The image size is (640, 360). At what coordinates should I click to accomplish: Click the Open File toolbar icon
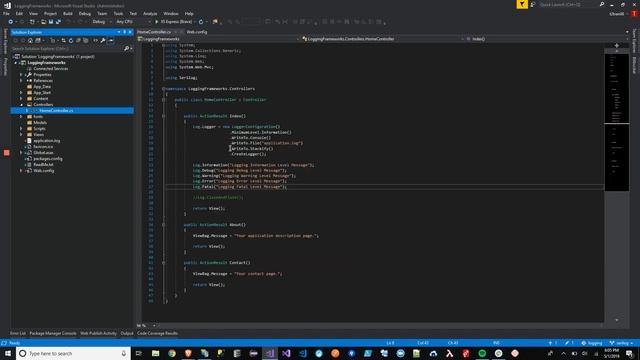(43, 22)
